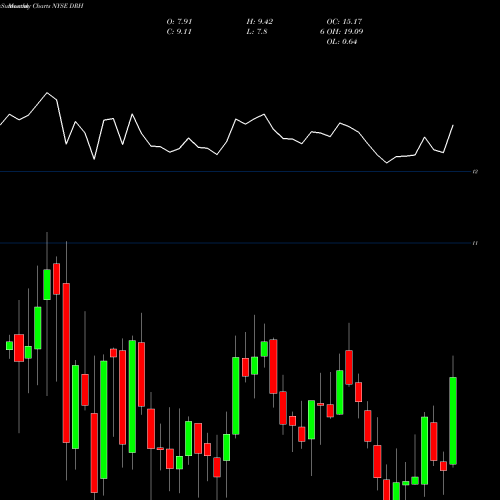
Task: Click the 'OC: 15.17' value
Action: pyautogui.click(x=344, y=22)
